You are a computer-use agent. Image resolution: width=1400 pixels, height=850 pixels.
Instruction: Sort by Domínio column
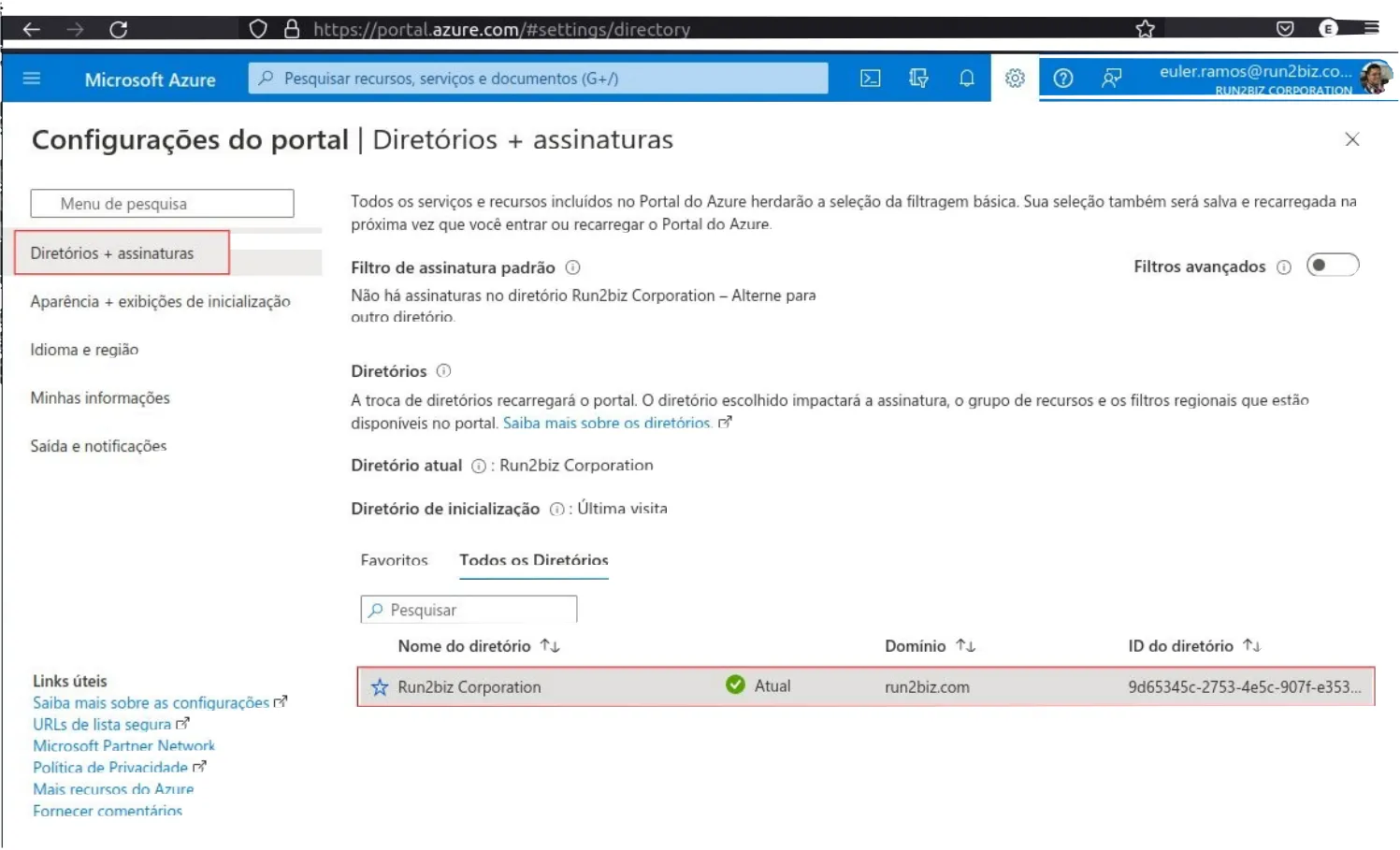click(x=930, y=646)
